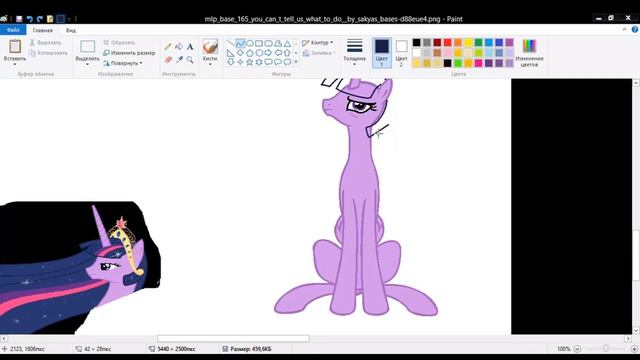Image resolution: width=640 pixels, height=360 pixels.
Task: Open the Select (Выделить) dropdown arrow
Action: point(87,64)
